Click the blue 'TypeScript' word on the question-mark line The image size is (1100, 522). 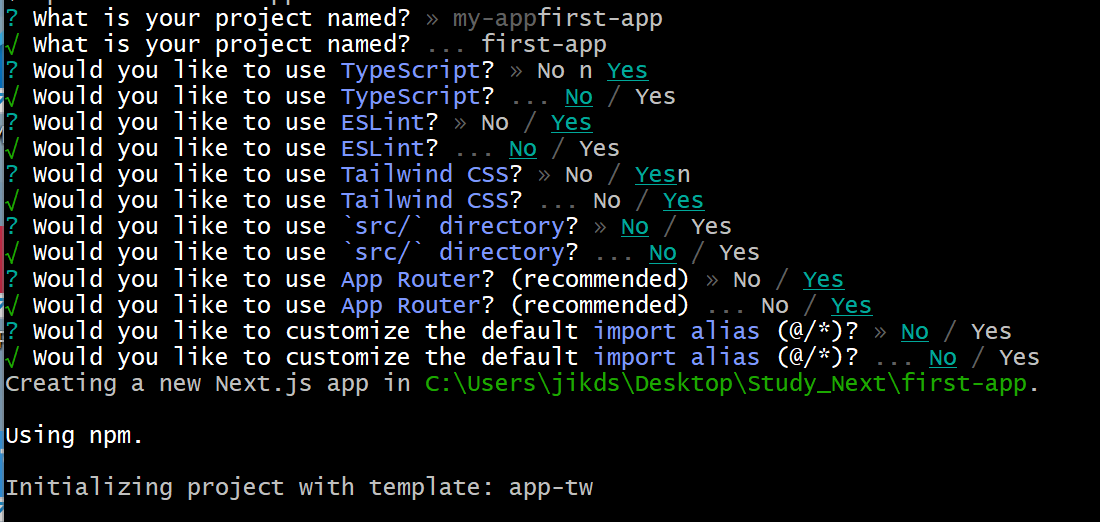410,71
